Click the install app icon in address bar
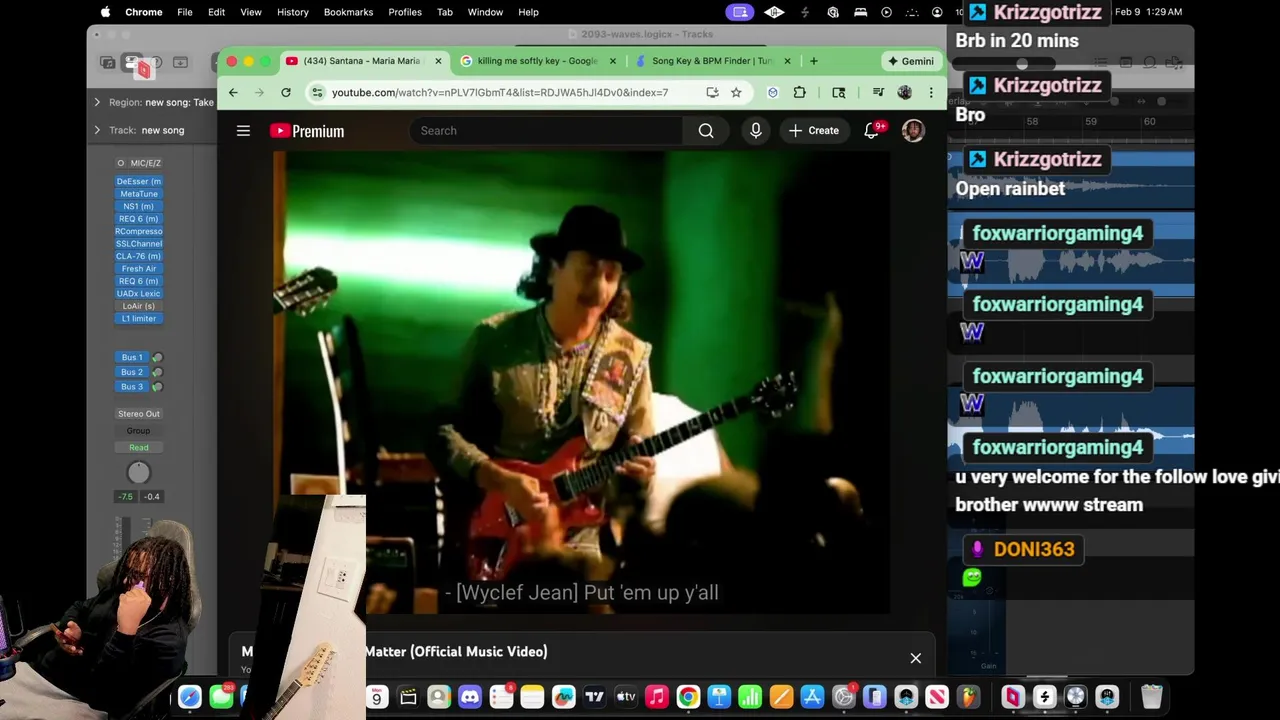 pos(712,93)
